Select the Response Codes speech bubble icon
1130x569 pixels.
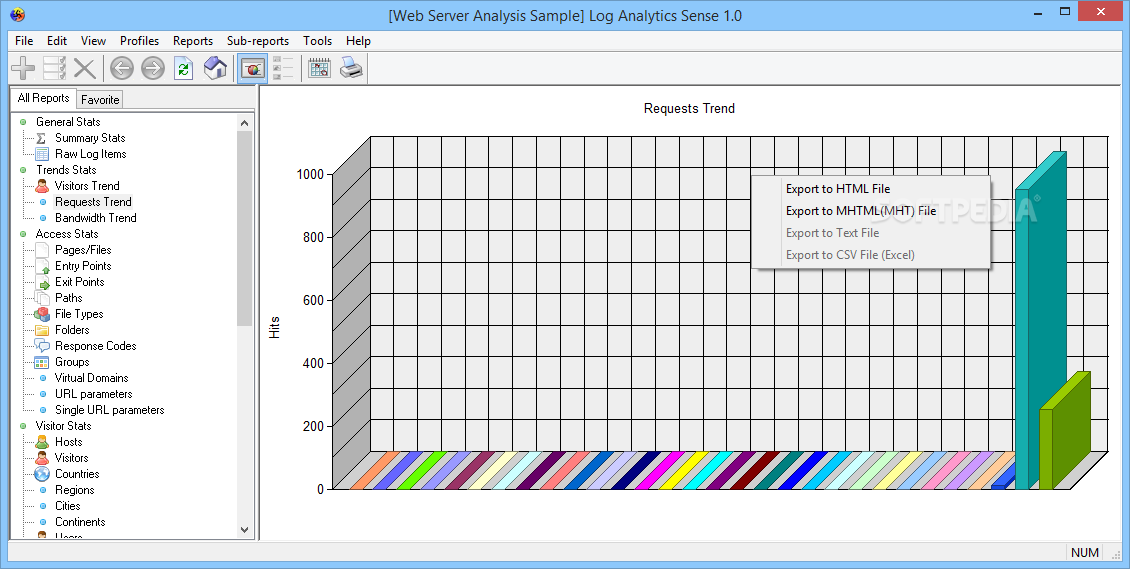(x=42, y=346)
